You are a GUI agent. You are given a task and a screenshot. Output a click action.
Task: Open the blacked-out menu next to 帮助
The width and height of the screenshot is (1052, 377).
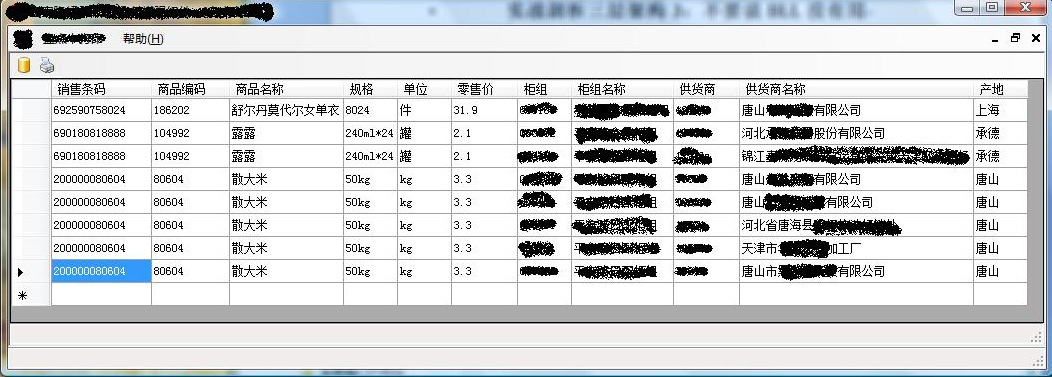click(x=73, y=39)
